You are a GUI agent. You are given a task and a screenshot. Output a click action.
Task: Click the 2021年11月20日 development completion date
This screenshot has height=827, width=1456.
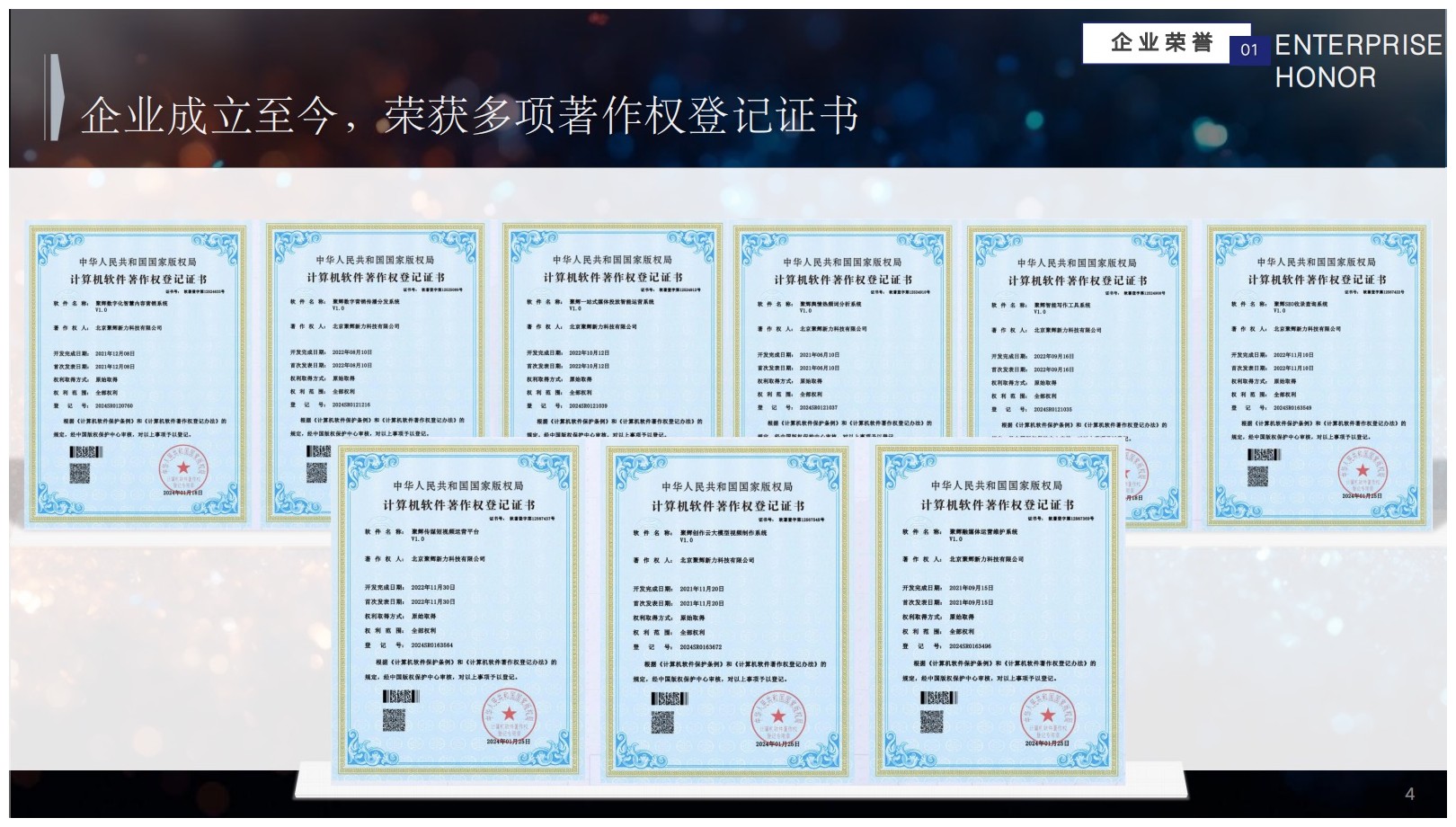(701, 590)
